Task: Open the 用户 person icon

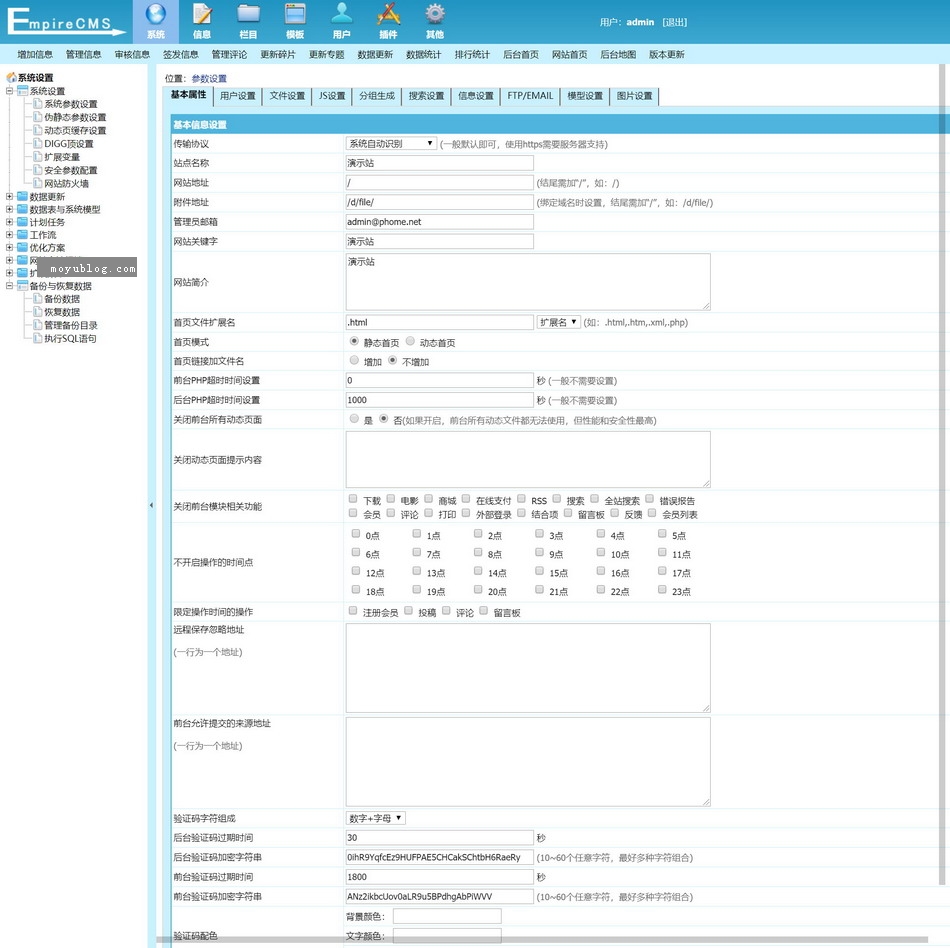Action: tap(342, 15)
